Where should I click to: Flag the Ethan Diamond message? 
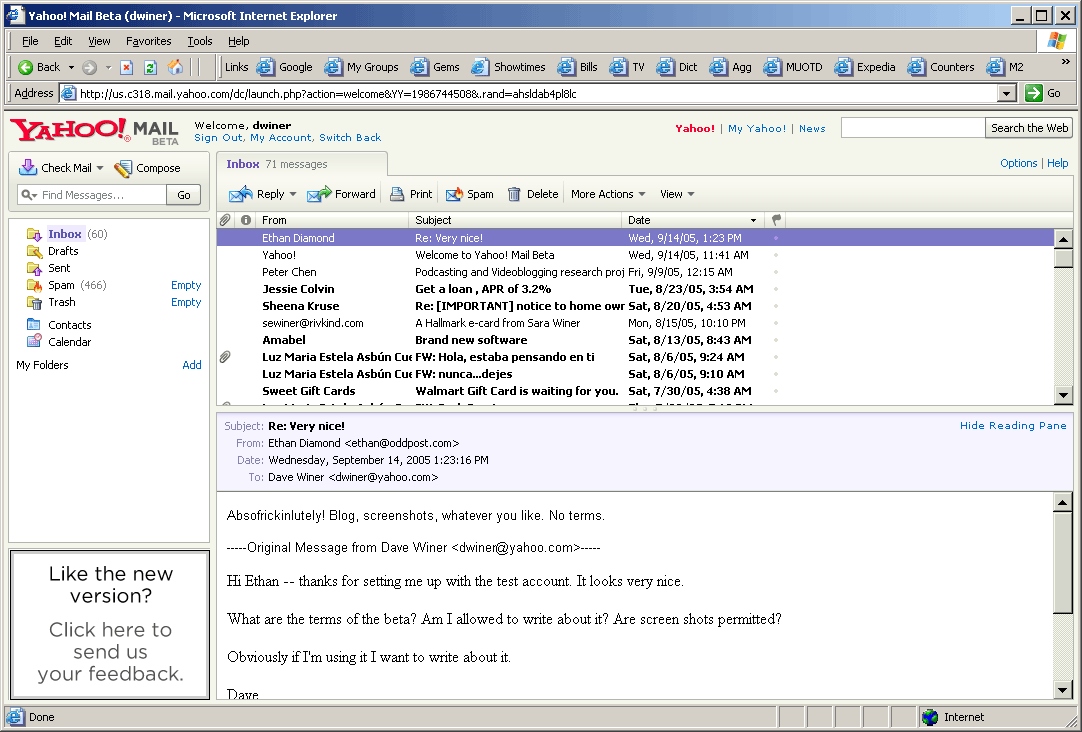click(x=775, y=237)
